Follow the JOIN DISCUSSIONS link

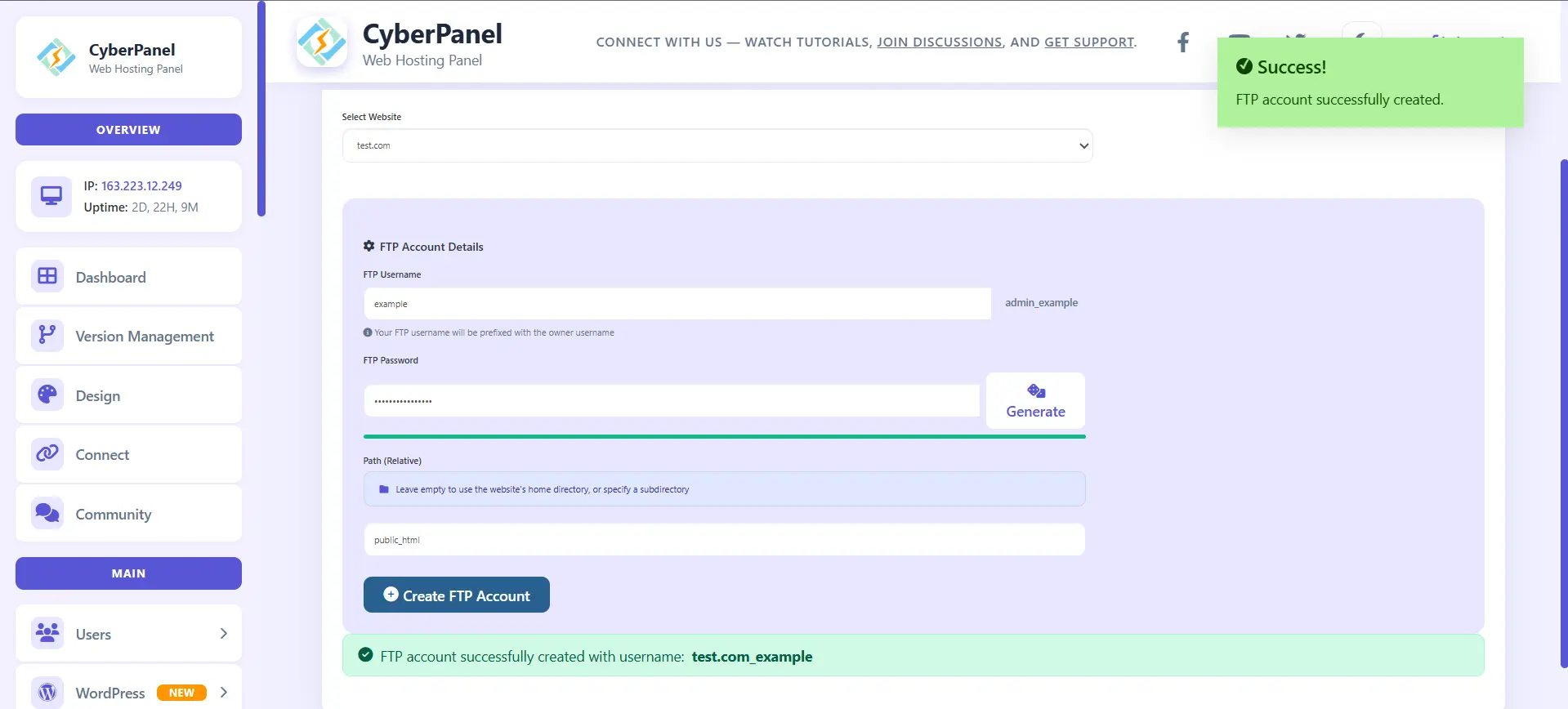pos(940,42)
